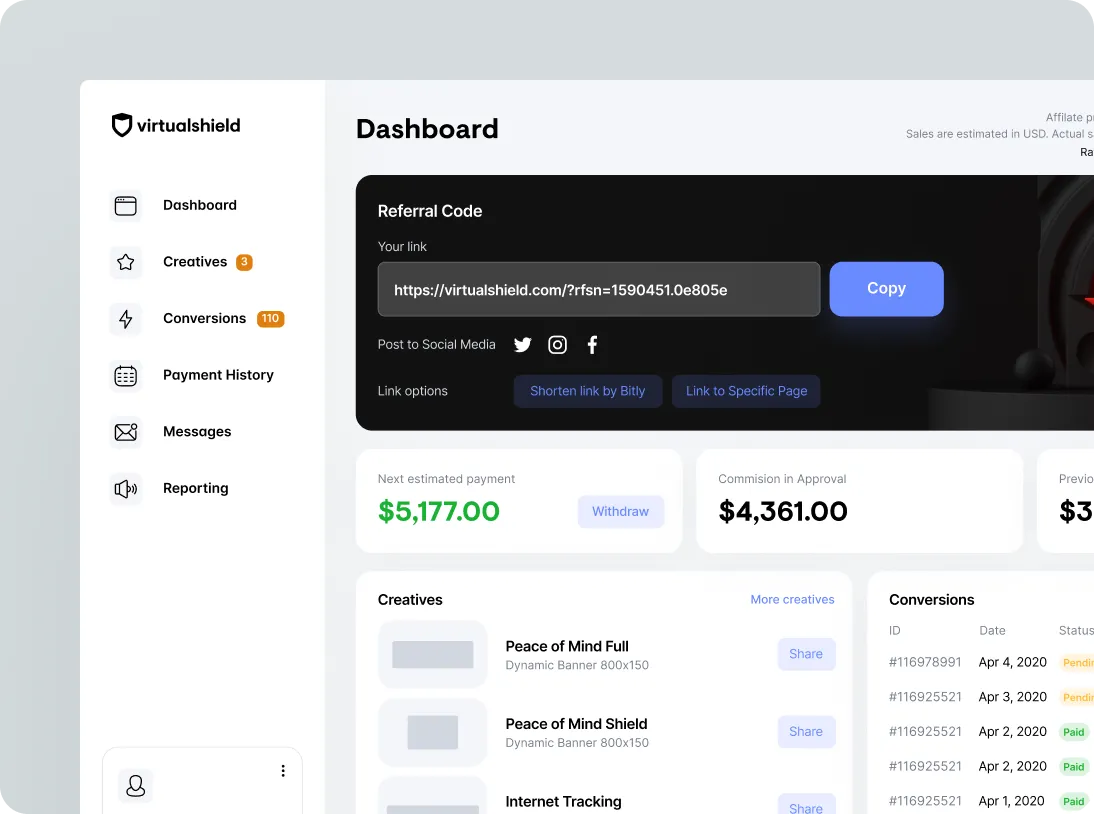Image resolution: width=1094 pixels, height=814 pixels.
Task: Share referral link to Twitter
Action: 522,344
